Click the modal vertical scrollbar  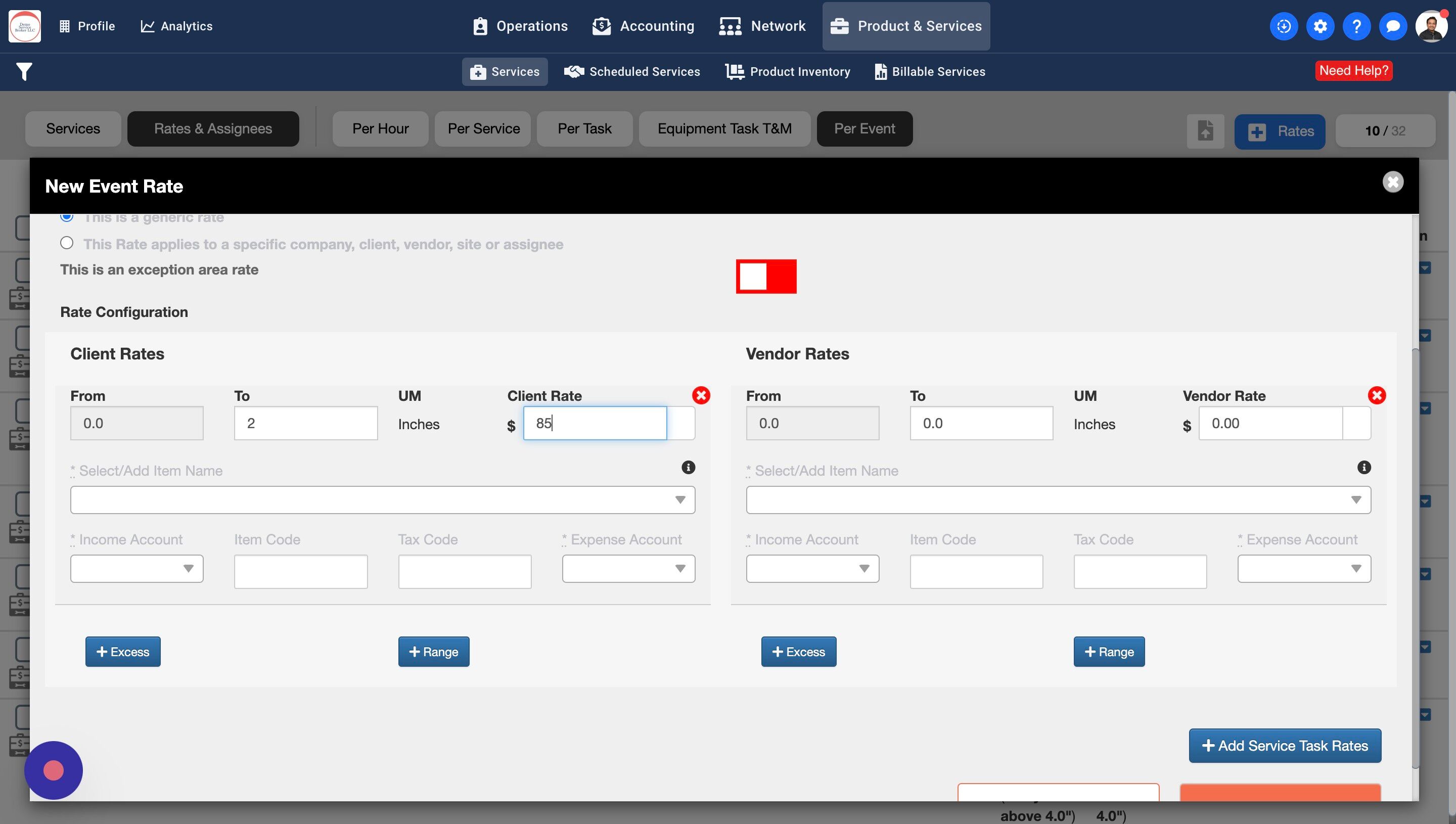[1415, 558]
